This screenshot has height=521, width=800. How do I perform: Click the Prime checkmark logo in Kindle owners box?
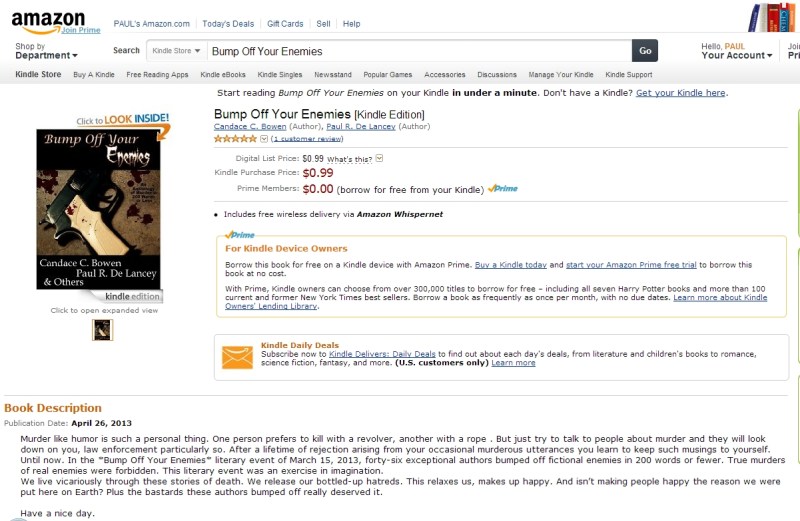pyautogui.click(x=240, y=236)
